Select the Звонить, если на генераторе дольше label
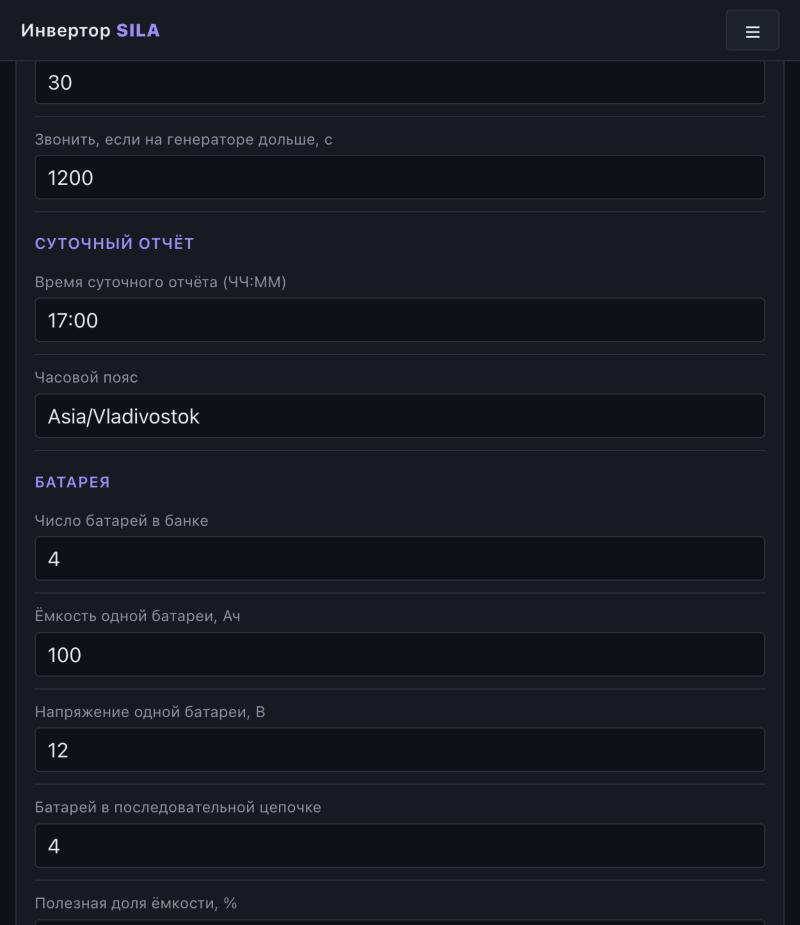Image resolution: width=800 pixels, height=925 pixels. point(183,140)
